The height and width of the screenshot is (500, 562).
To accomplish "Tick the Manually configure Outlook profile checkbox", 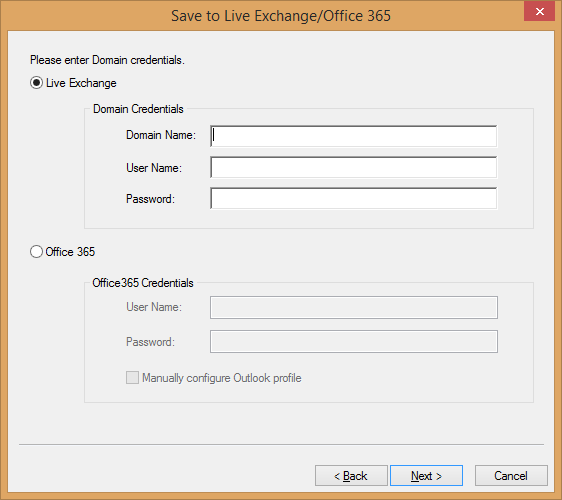I will [132, 377].
